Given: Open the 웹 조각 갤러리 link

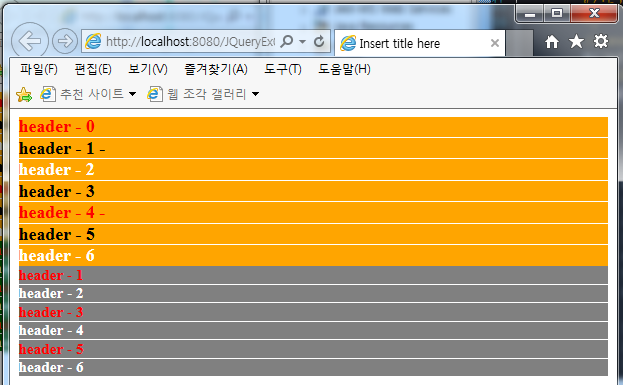Looking at the screenshot, I should (197, 94).
